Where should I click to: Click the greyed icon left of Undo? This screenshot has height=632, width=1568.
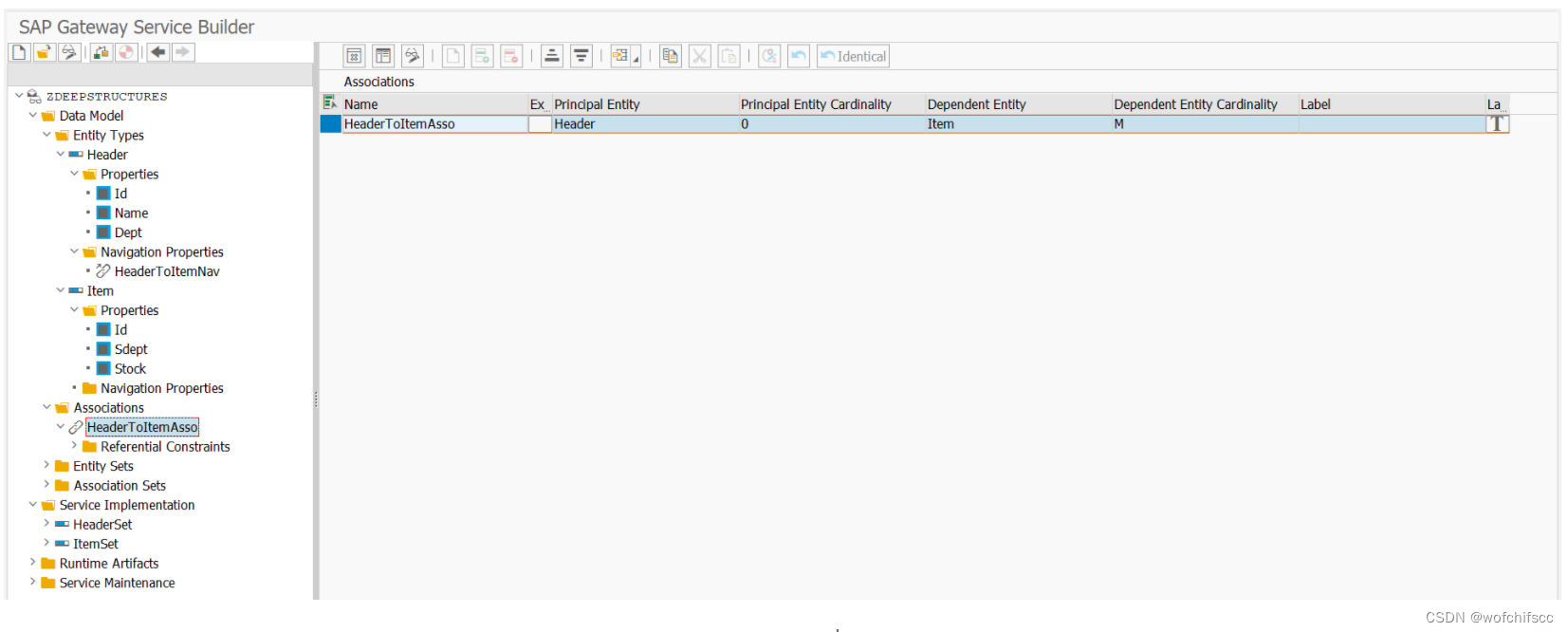click(x=769, y=56)
